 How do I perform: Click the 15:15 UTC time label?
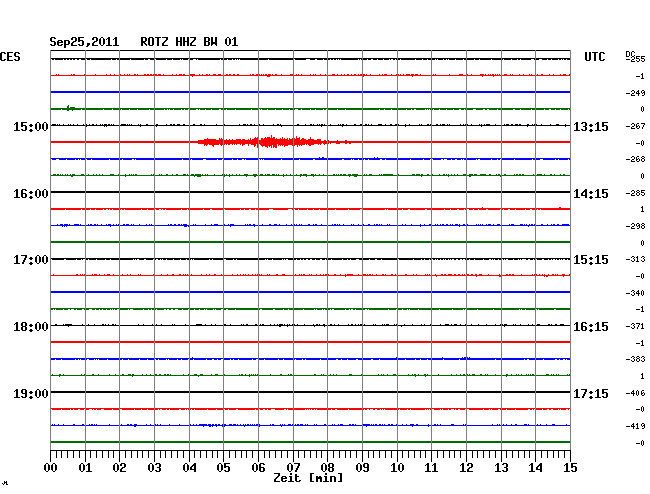tap(591, 260)
